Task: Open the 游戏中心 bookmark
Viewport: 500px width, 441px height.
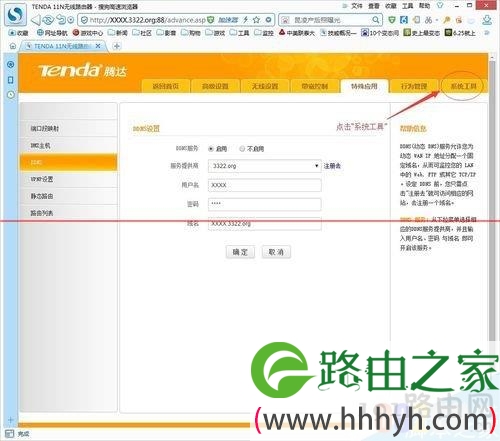Action: tap(88, 33)
